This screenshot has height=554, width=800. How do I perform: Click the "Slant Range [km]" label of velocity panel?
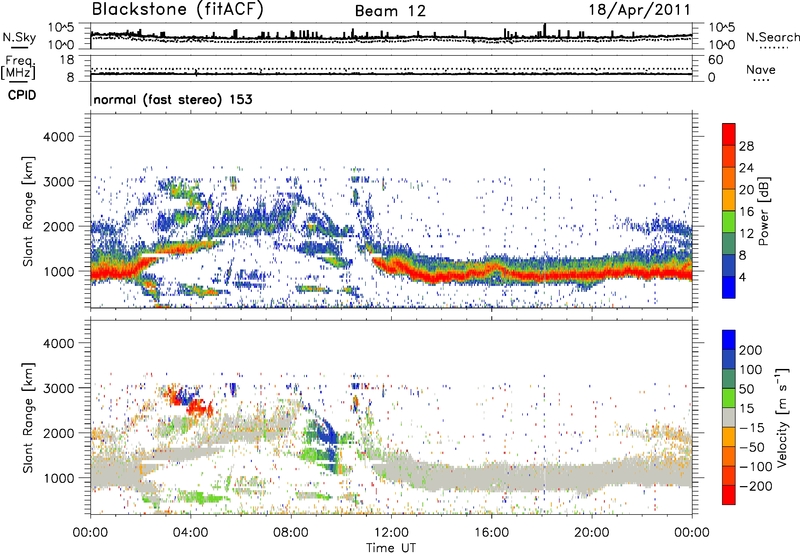(28, 417)
